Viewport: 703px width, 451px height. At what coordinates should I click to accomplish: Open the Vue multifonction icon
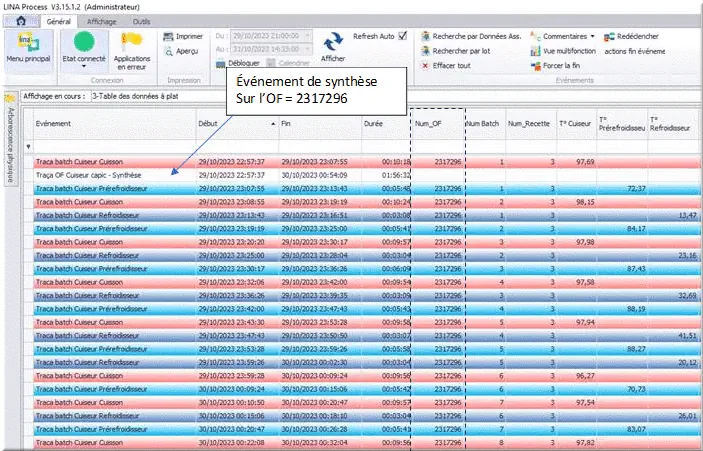[x=535, y=51]
